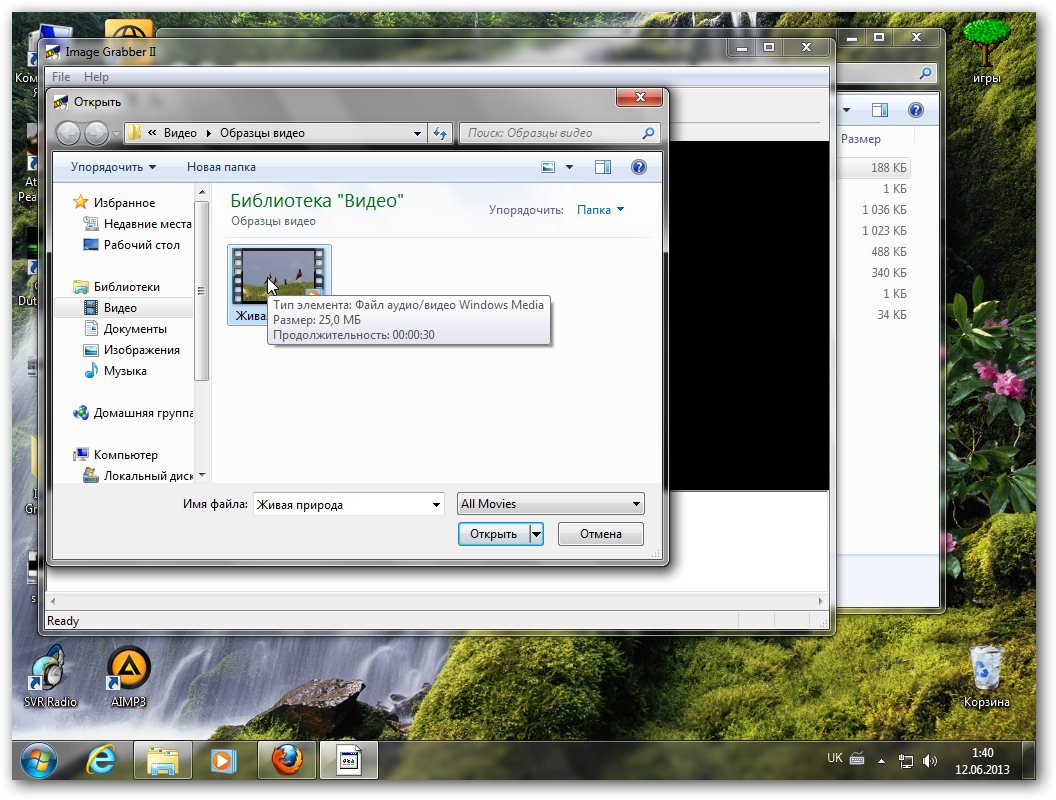Launch Internet Explorer from the taskbar
This screenshot has width=1056, height=800.
click(101, 761)
